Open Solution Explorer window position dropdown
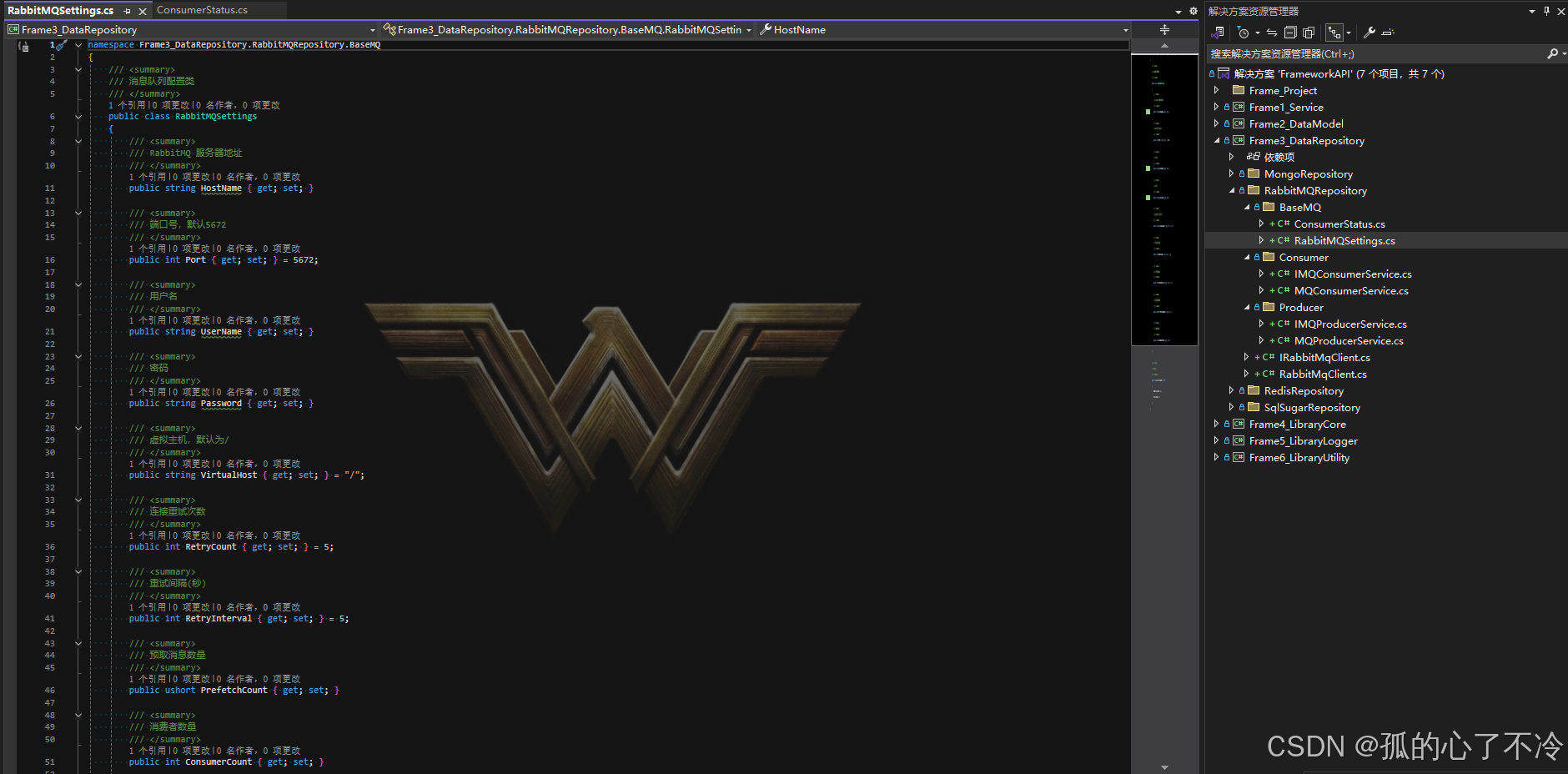Viewport: 1568px width, 774px height. point(1531,12)
